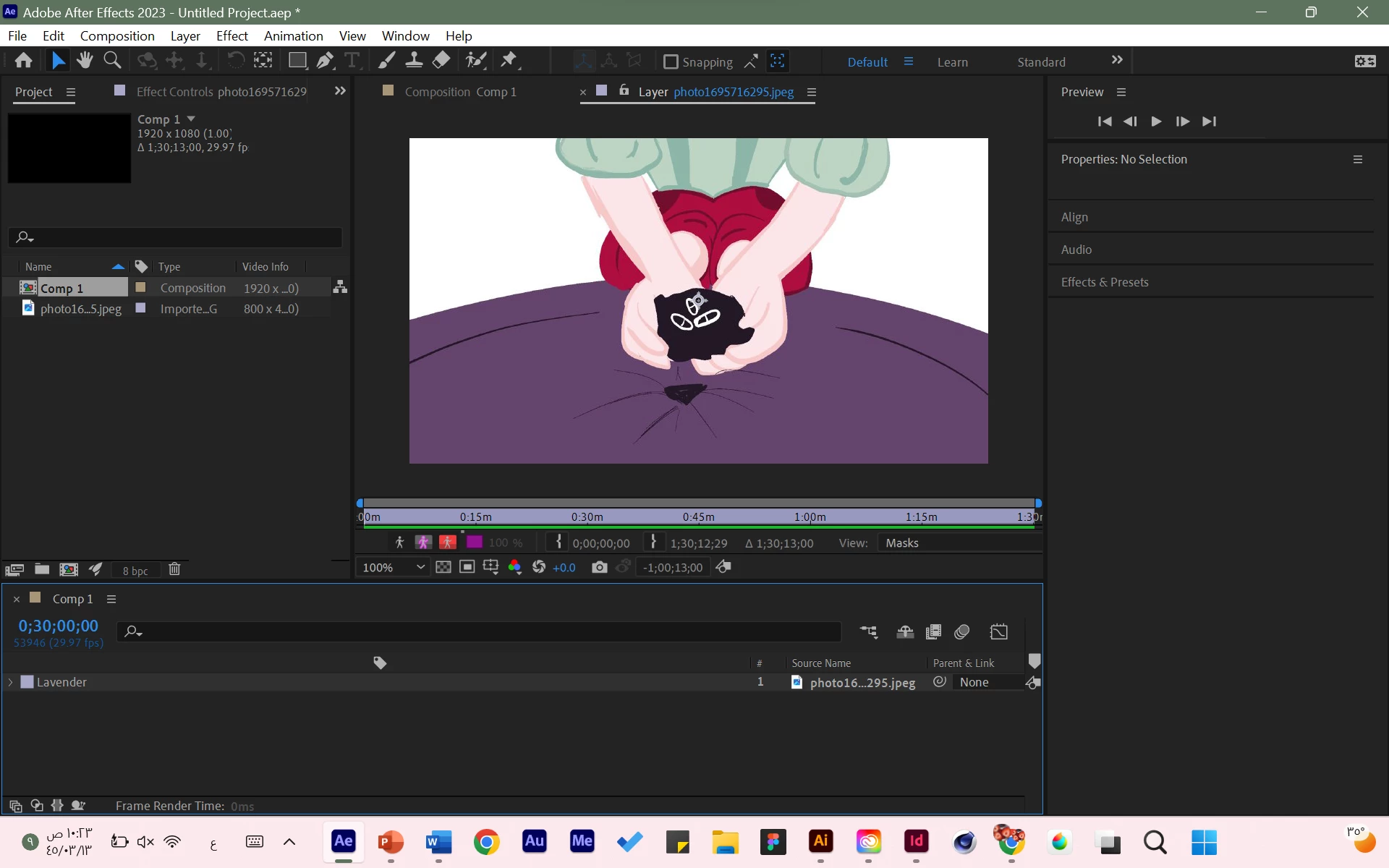This screenshot has height=868, width=1389.
Task: Select the Hand tool
Action: [x=85, y=61]
